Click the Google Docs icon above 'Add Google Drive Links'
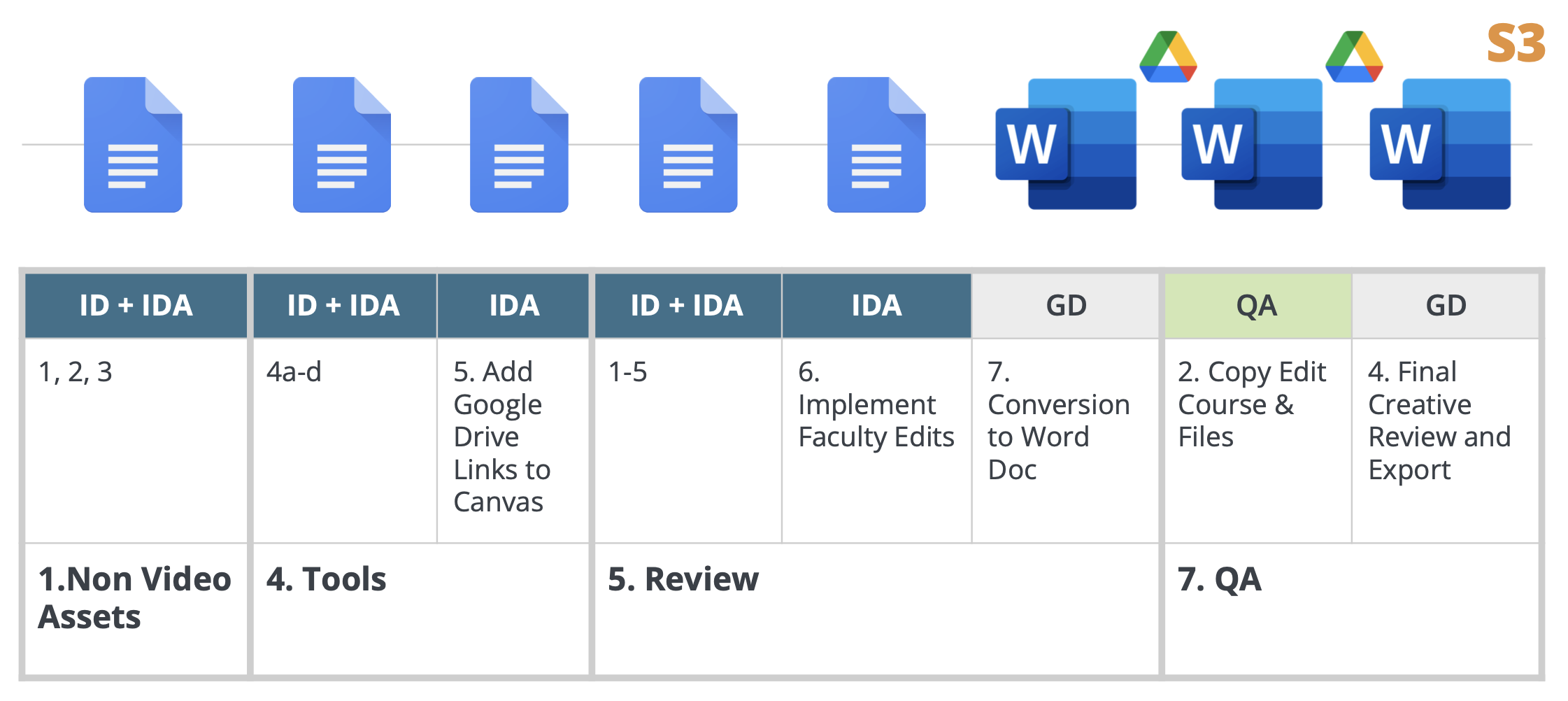The image size is (1568, 701). click(x=519, y=144)
